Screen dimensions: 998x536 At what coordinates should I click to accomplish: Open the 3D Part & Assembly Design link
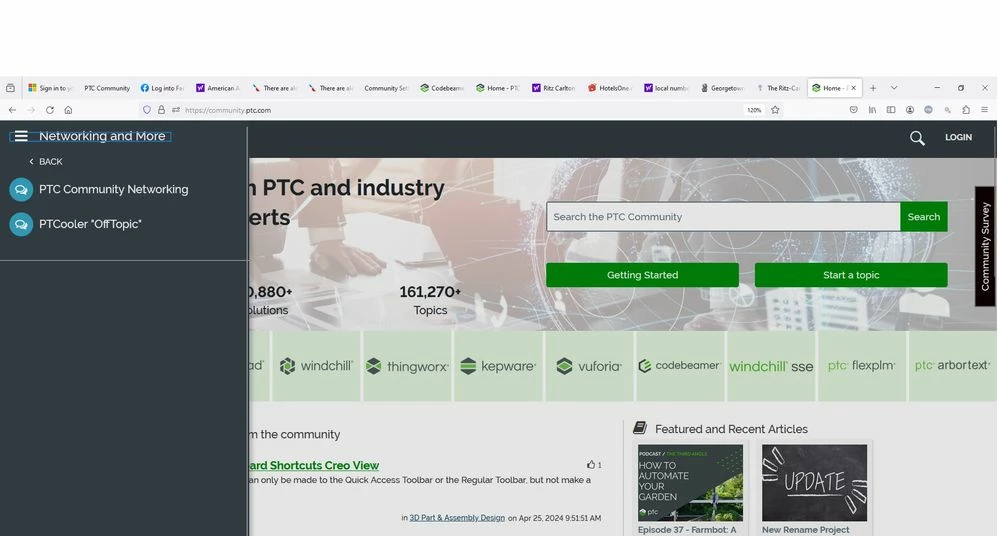coord(457,518)
